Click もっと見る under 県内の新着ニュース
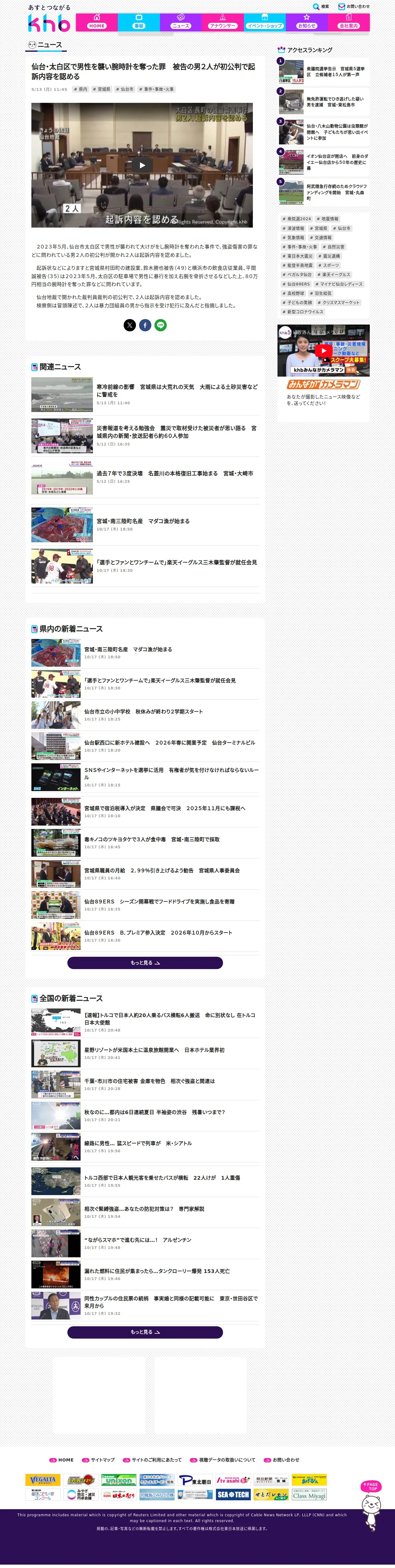This screenshot has height=1568, width=395. (145, 963)
